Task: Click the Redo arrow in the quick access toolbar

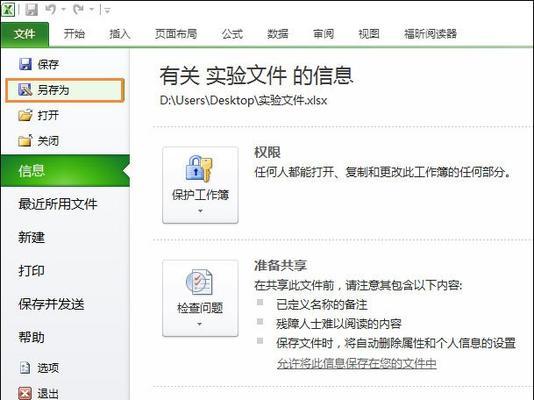Action: point(79,9)
